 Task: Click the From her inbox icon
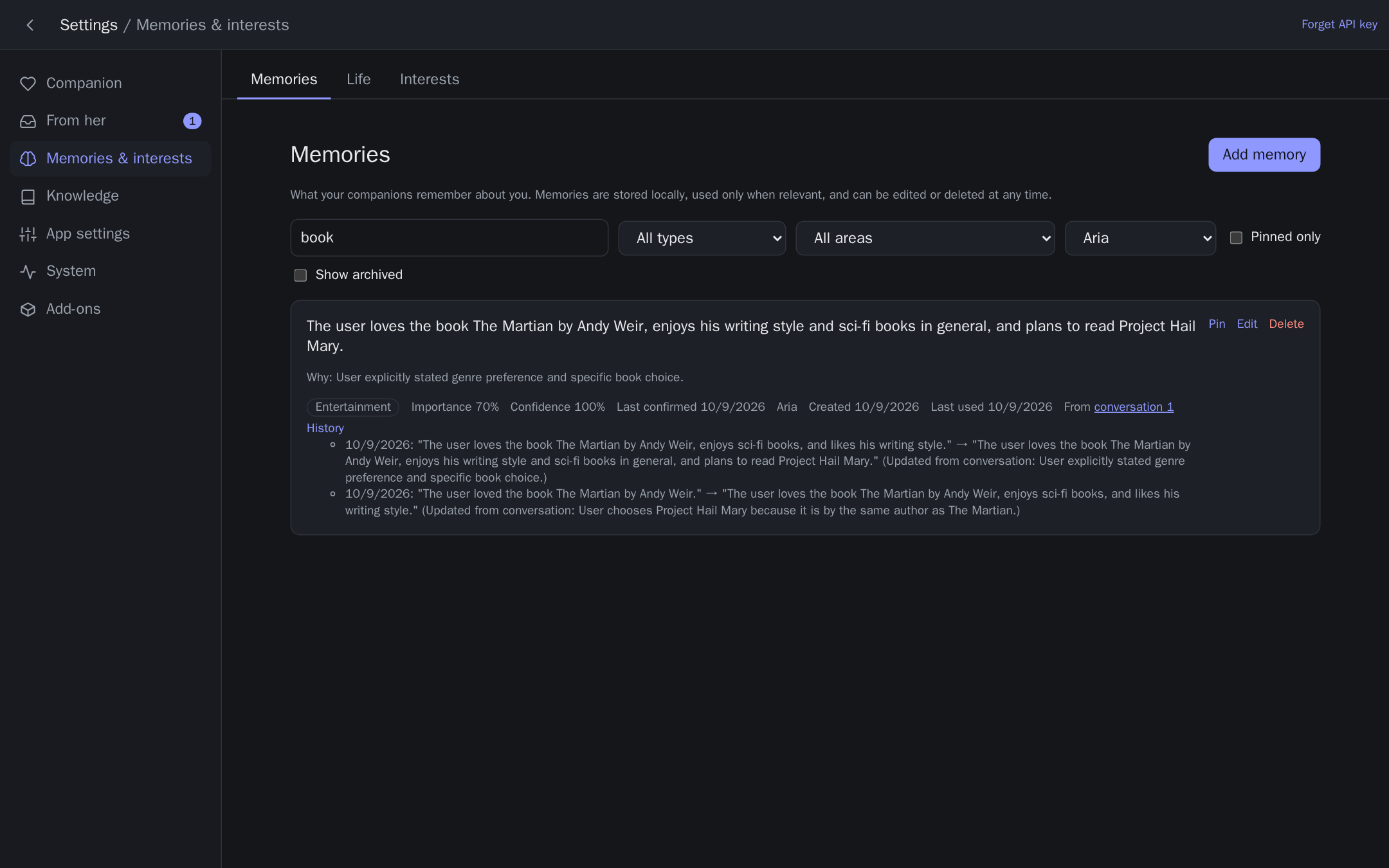tap(28, 121)
